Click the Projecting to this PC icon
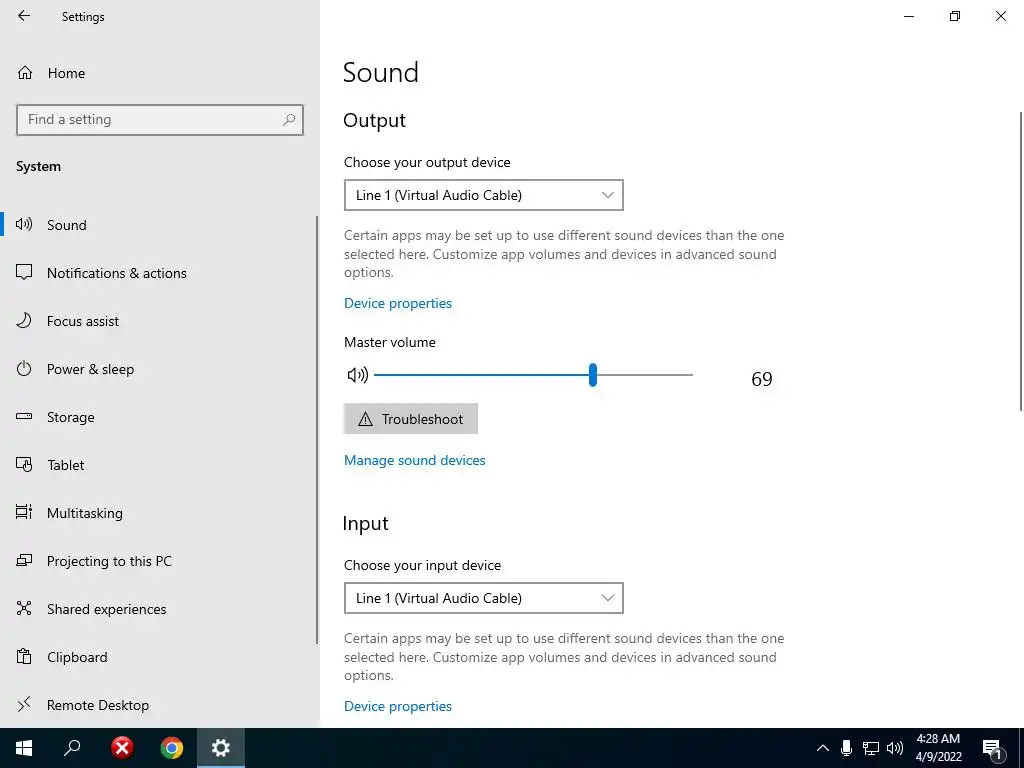This screenshot has width=1024, height=768. coord(24,560)
